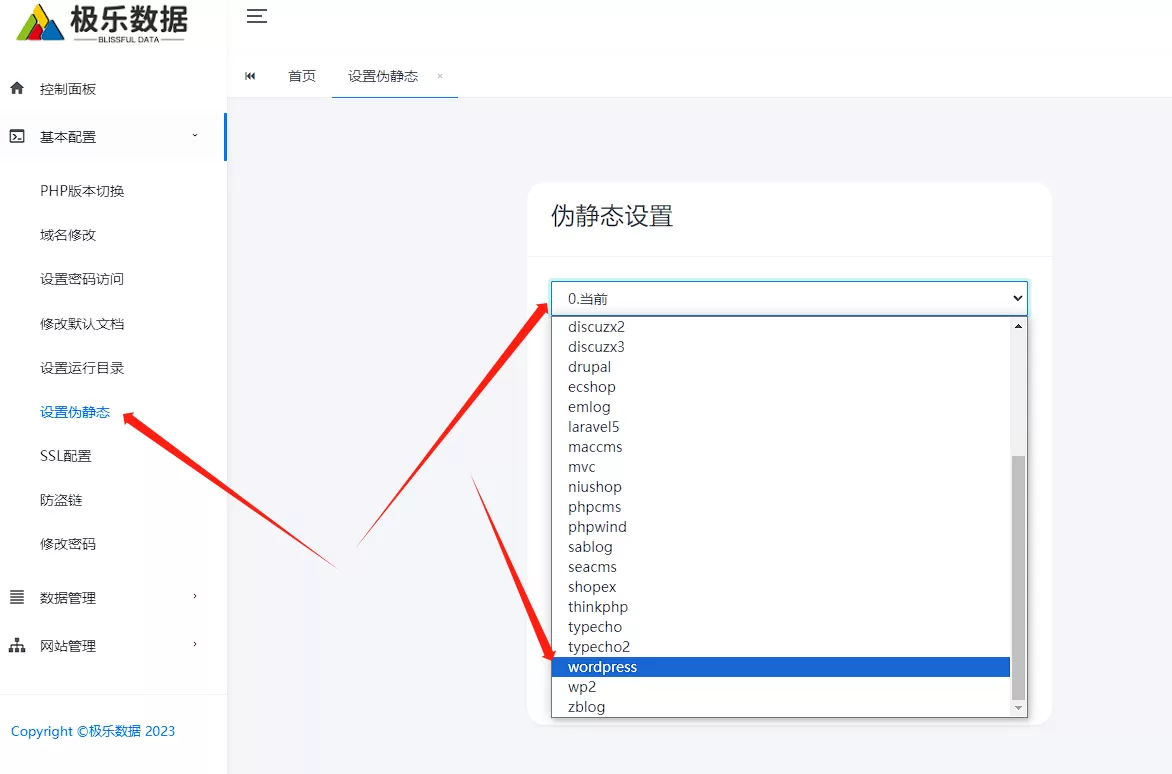Pick phpwind option

click(781, 527)
